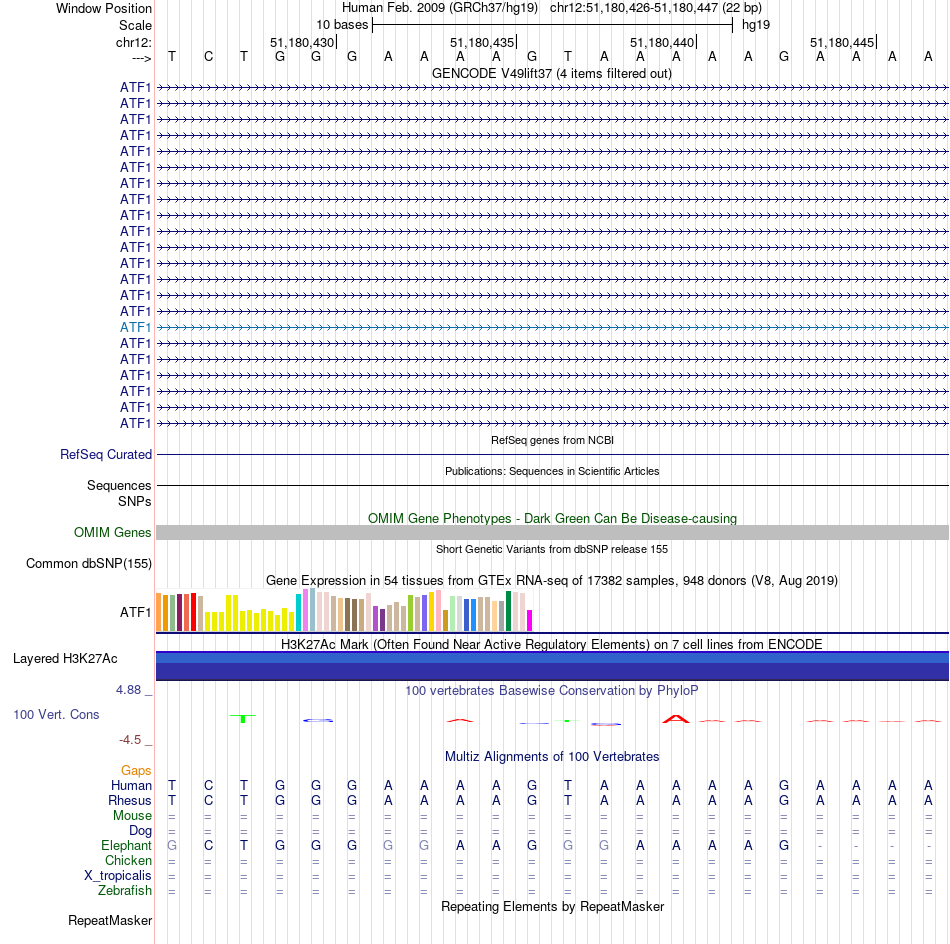Select the light-blue highlighted ATF1 transcript label
The height and width of the screenshot is (944, 950).
point(135,327)
